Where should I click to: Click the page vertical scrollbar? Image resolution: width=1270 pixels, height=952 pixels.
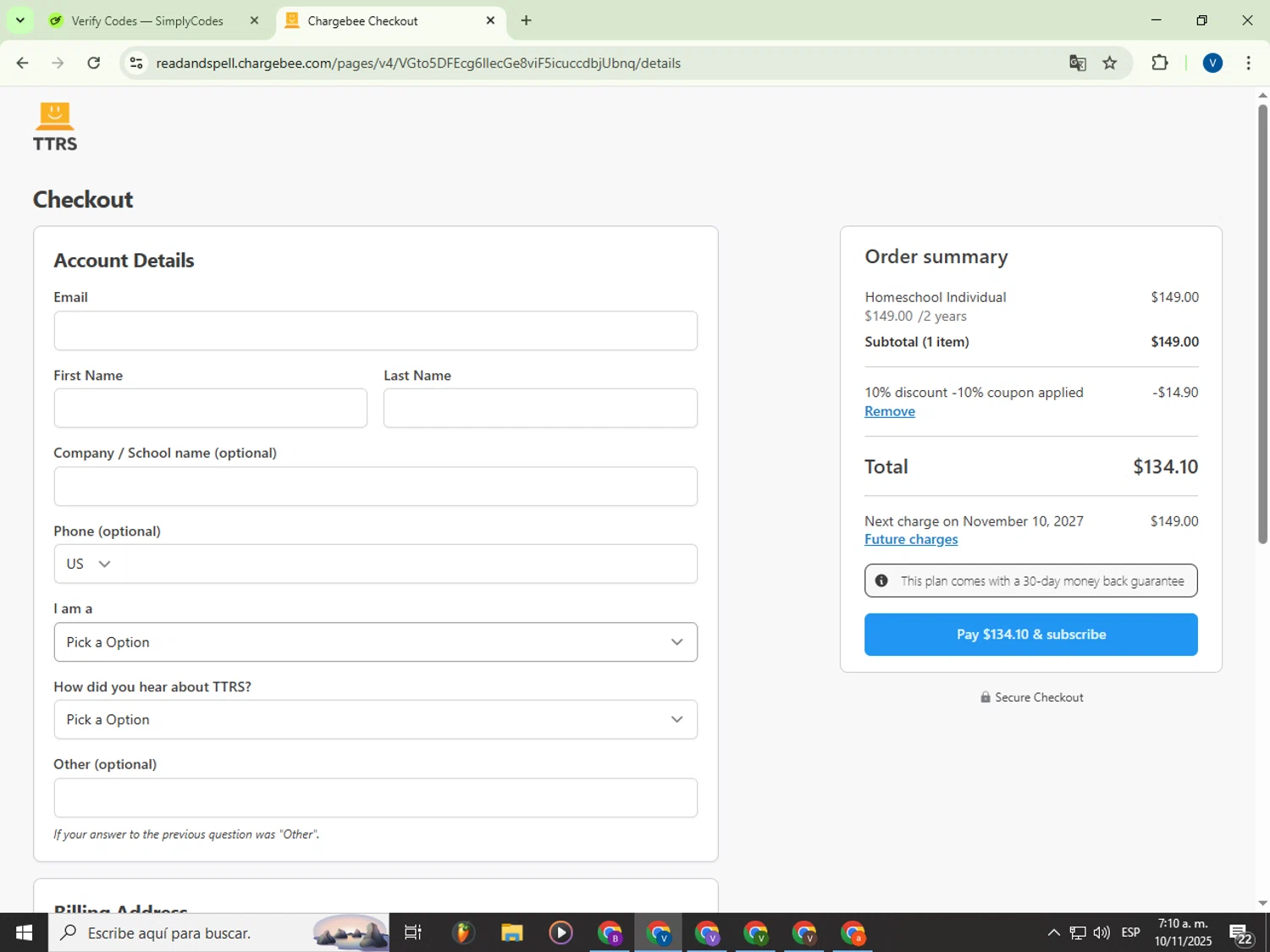[x=1262, y=323]
